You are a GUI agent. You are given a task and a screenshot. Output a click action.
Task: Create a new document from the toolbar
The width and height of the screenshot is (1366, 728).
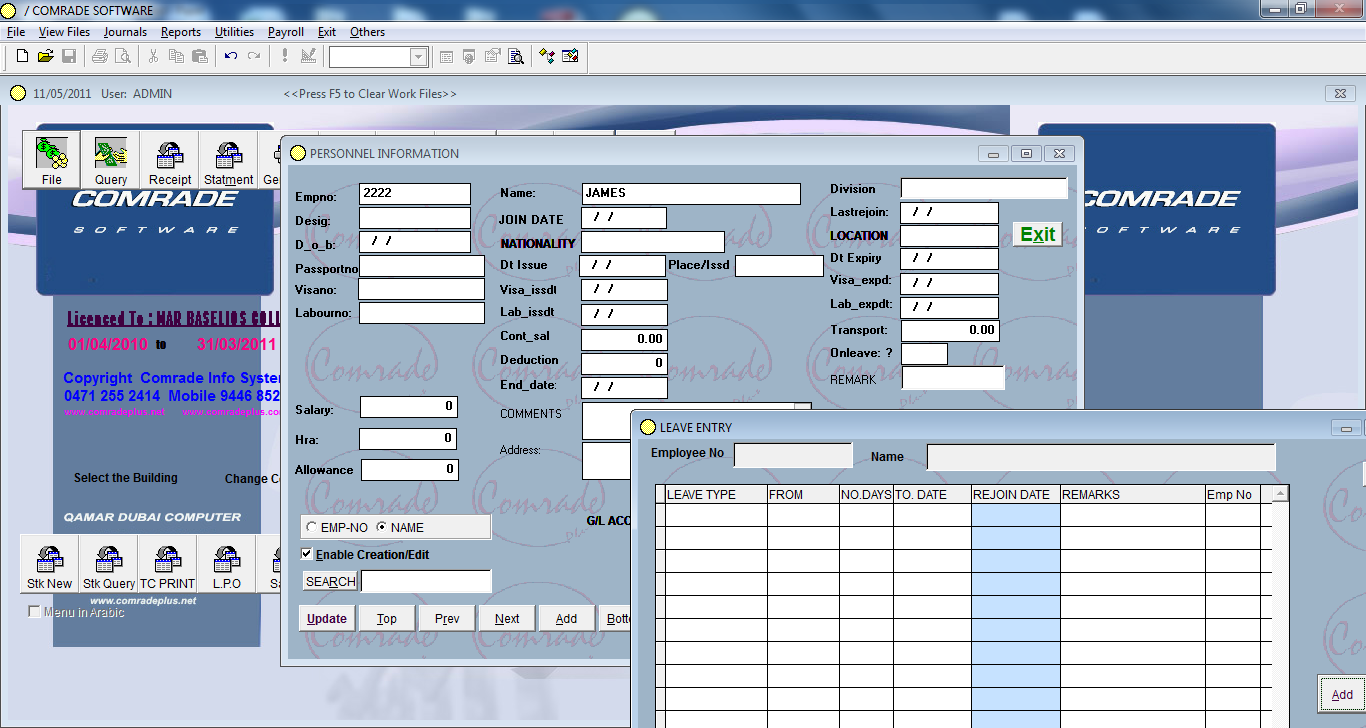click(21, 56)
